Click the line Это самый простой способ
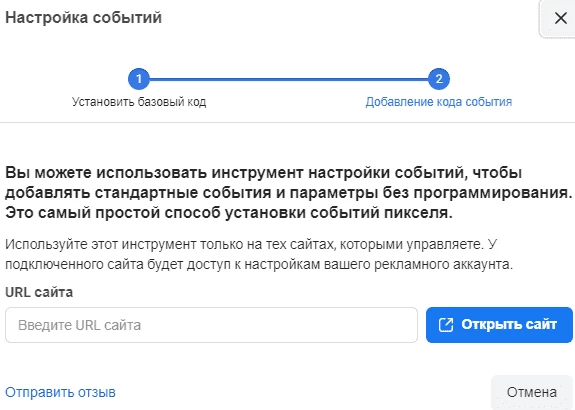The image size is (575, 410). (x=229, y=213)
